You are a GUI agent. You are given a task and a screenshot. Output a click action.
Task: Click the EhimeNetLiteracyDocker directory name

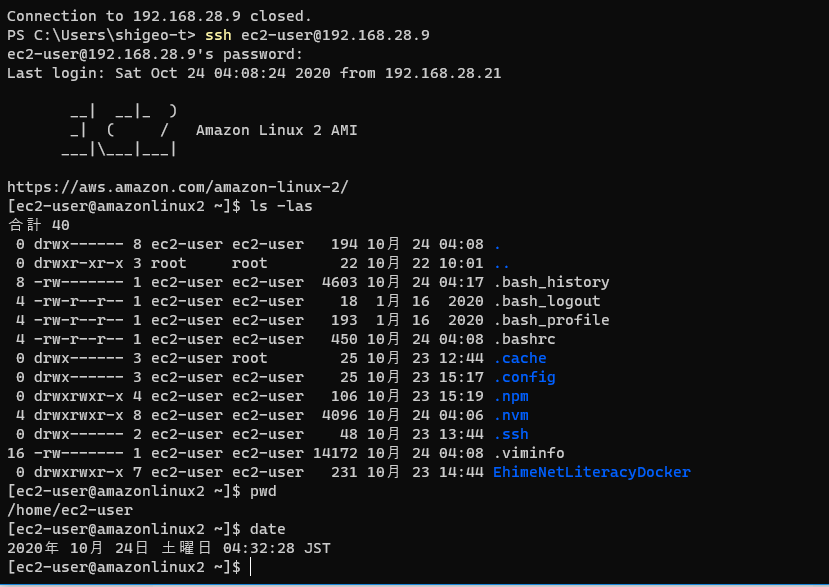coord(592,472)
